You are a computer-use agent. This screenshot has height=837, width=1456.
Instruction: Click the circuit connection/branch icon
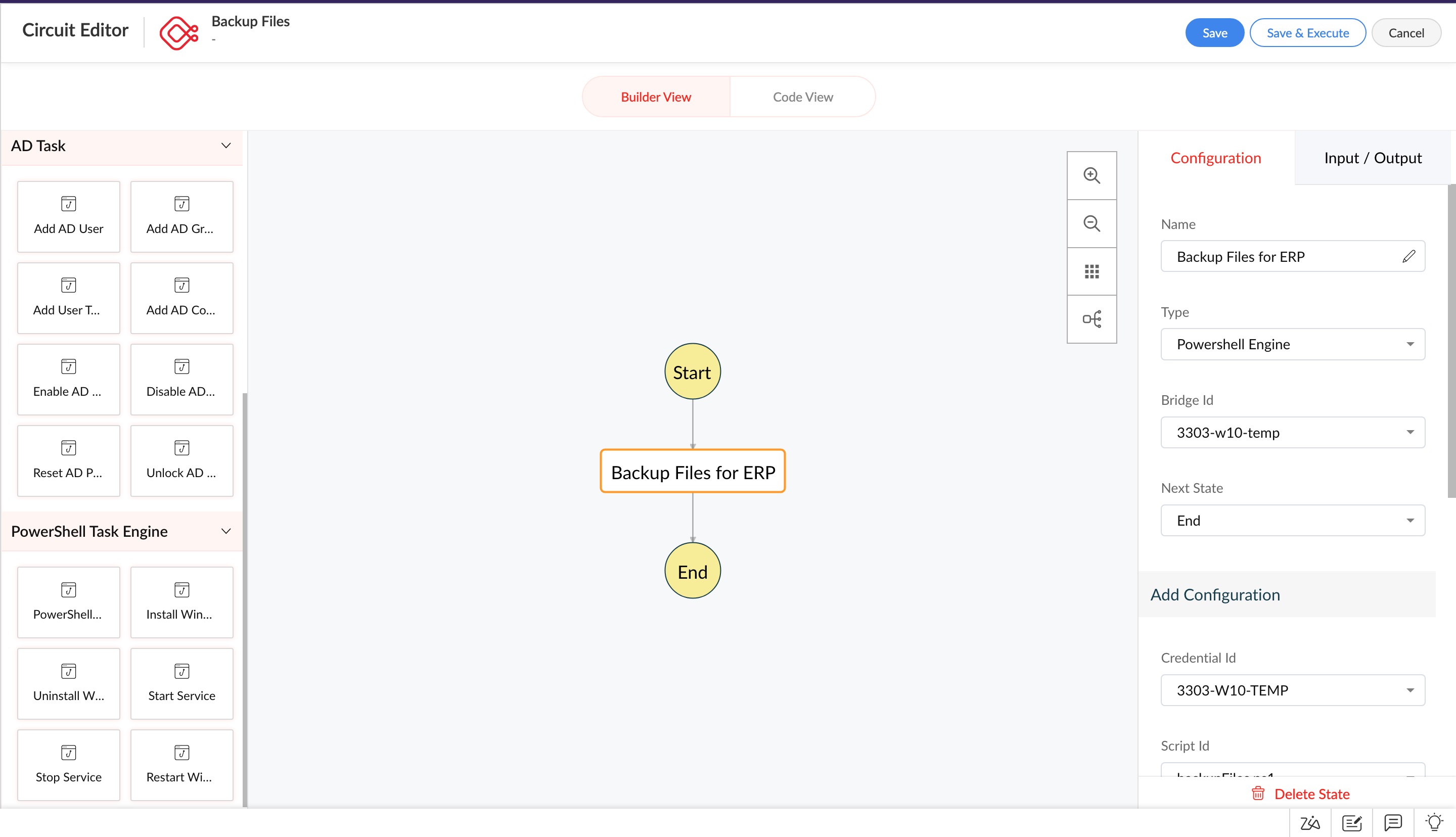tap(1092, 319)
